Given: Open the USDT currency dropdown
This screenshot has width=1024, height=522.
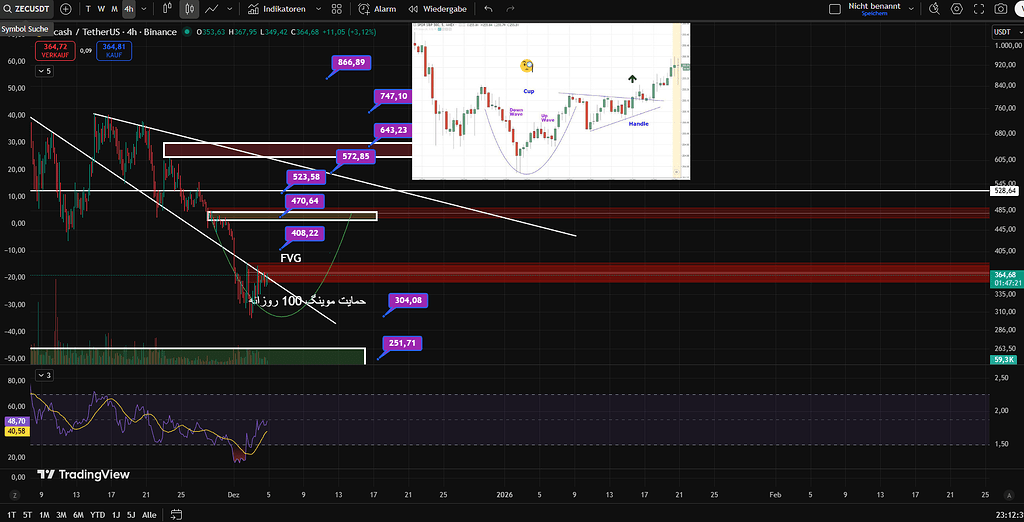Looking at the screenshot, I should [x=1003, y=32].
